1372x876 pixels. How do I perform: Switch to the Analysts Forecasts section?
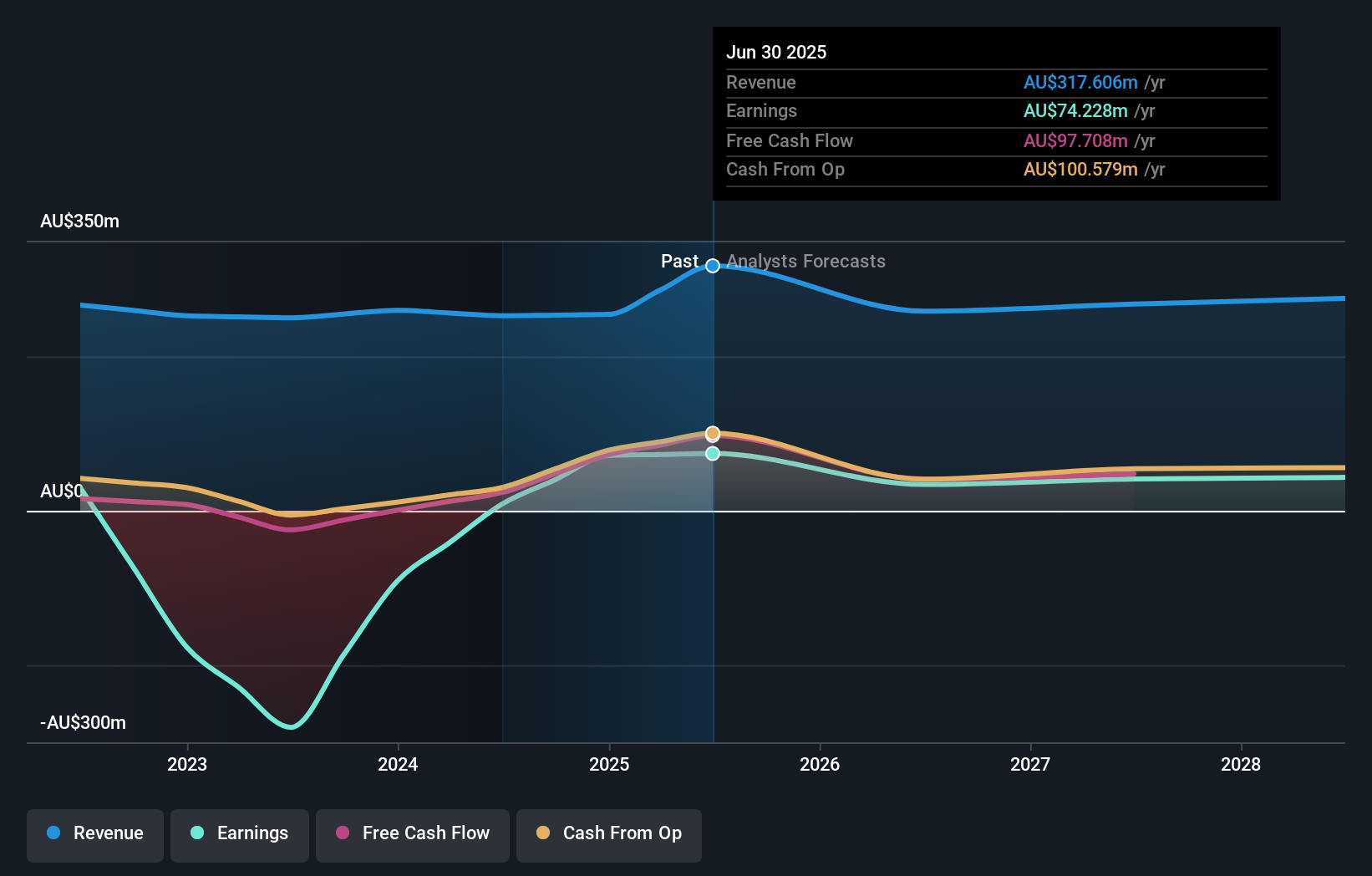[805, 262]
